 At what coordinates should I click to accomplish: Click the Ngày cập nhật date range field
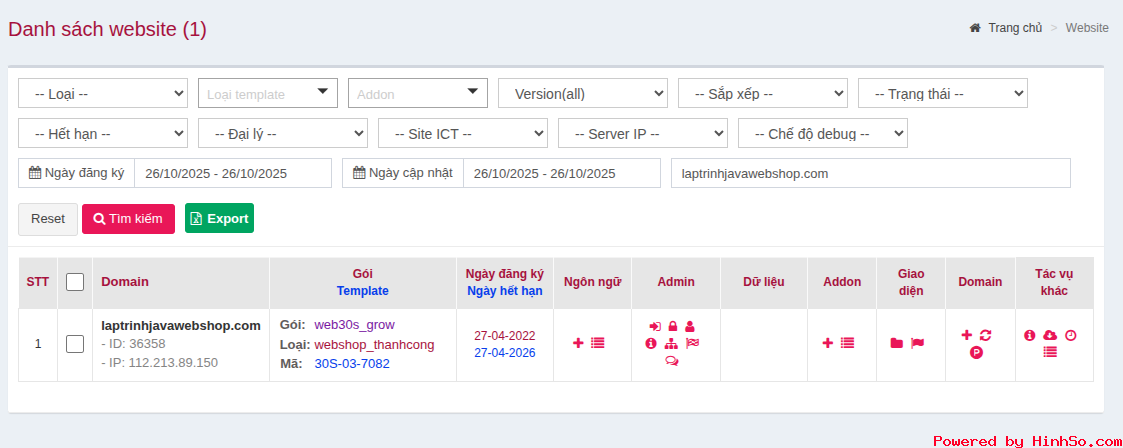tap(562, 173)
